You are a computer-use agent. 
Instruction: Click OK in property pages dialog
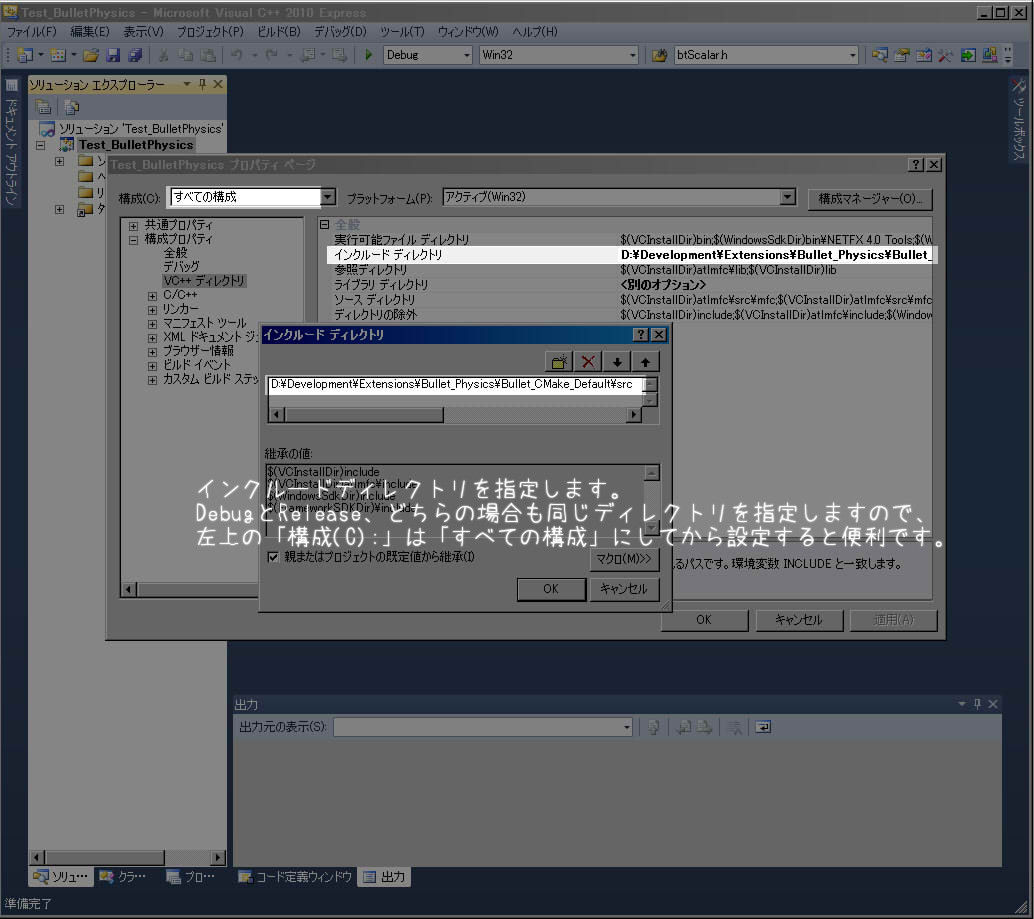click(x=704, y=620)
